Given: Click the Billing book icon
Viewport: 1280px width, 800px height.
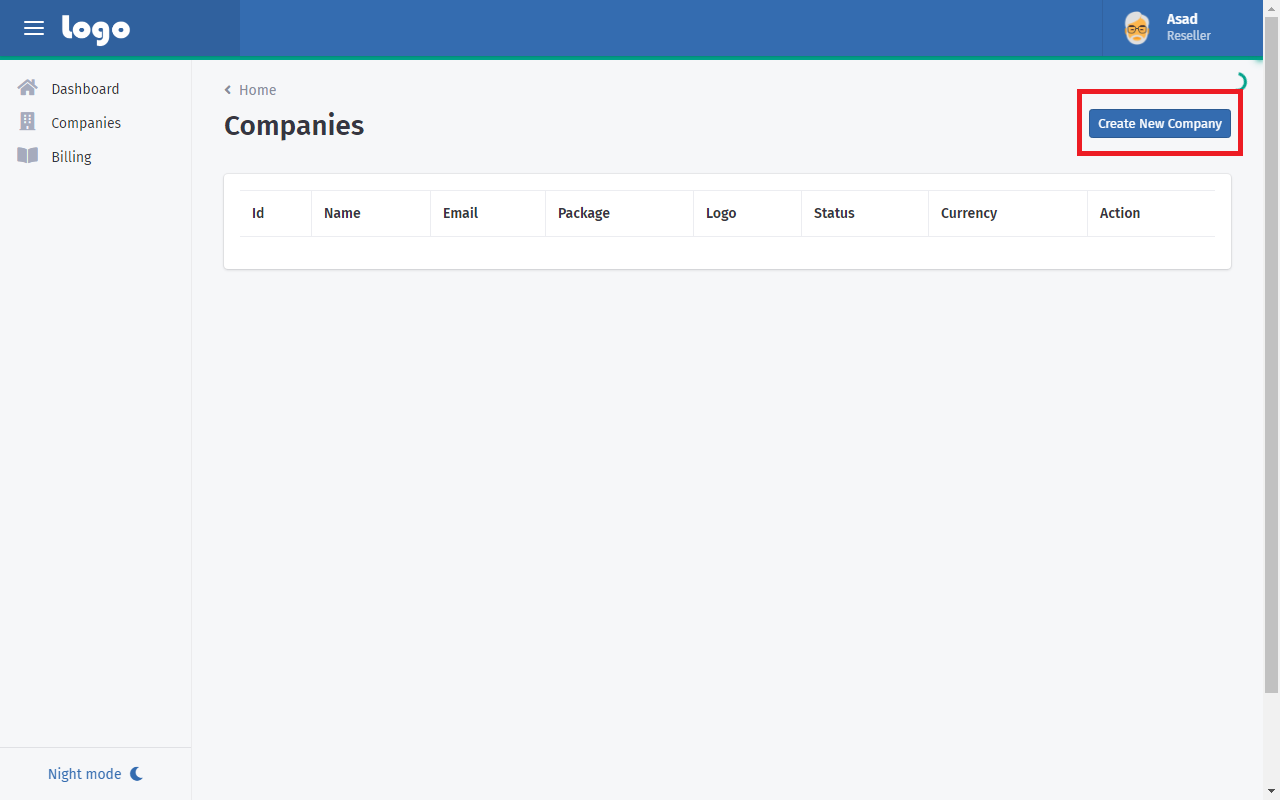Looking at the screenshot, I should tap(28, 156).
